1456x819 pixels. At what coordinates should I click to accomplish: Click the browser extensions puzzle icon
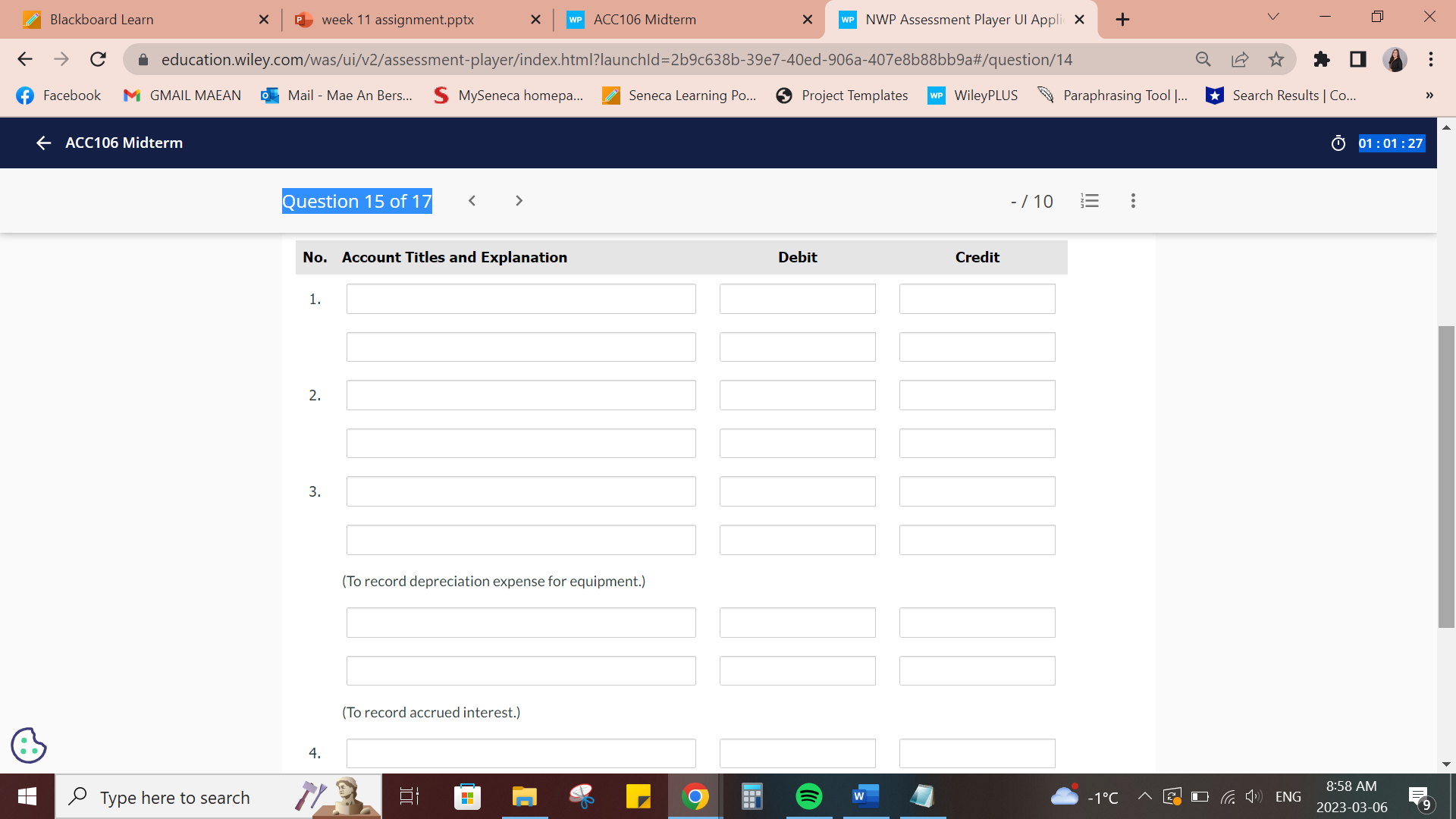(x=1321, y=59)
